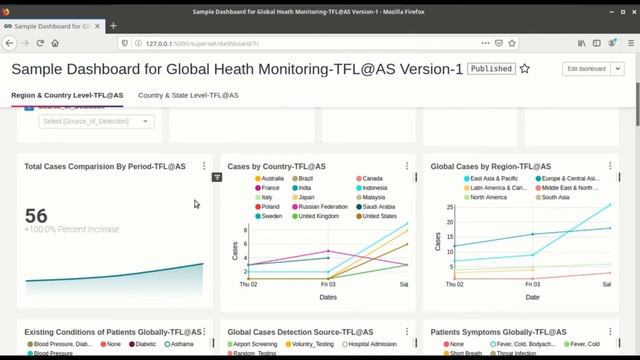Image resolution: width=640 pixels, height=360 pixels.
Task: Open options menu for Global Cases by Region chart
Action: click(x=610, y=166)
